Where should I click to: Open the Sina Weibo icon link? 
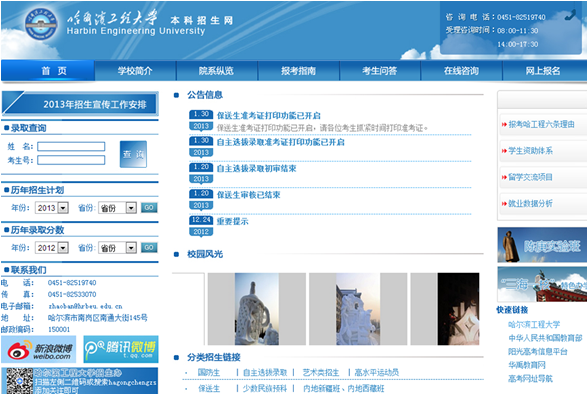coord(39,349)
